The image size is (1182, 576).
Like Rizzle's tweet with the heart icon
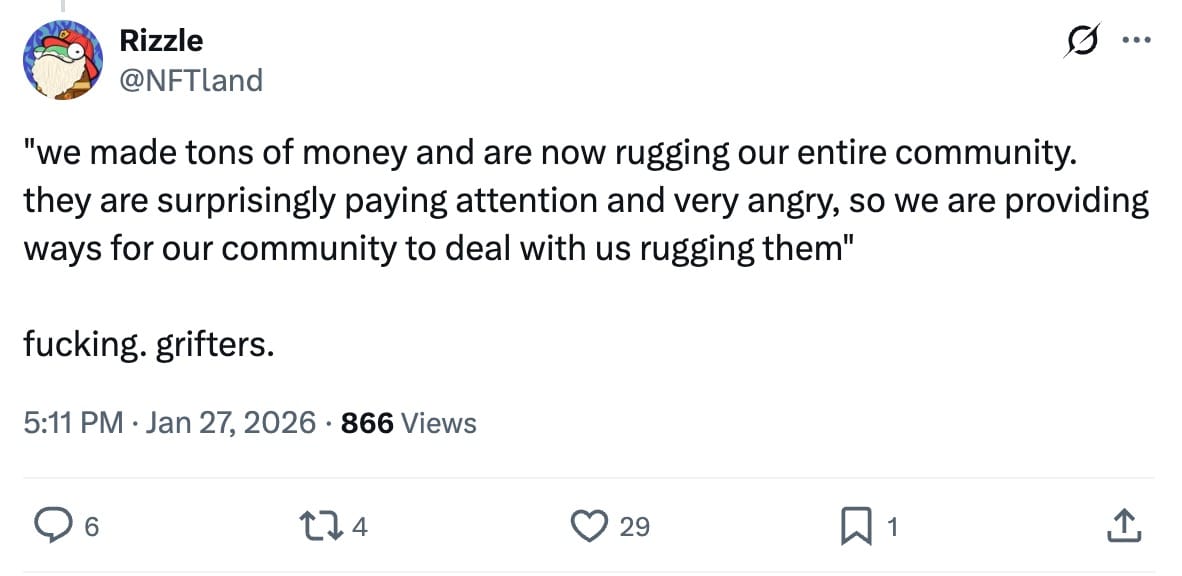point(590,524)
